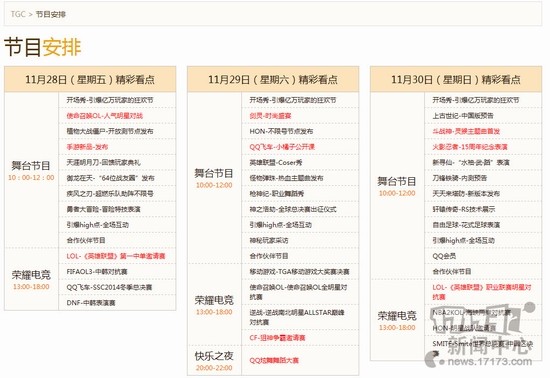Image resolution: width=550 pixels, height=378 pixels.
Task: Click 御龙在天-"64位战友圈"发布 entry
Action: [110, 178]
